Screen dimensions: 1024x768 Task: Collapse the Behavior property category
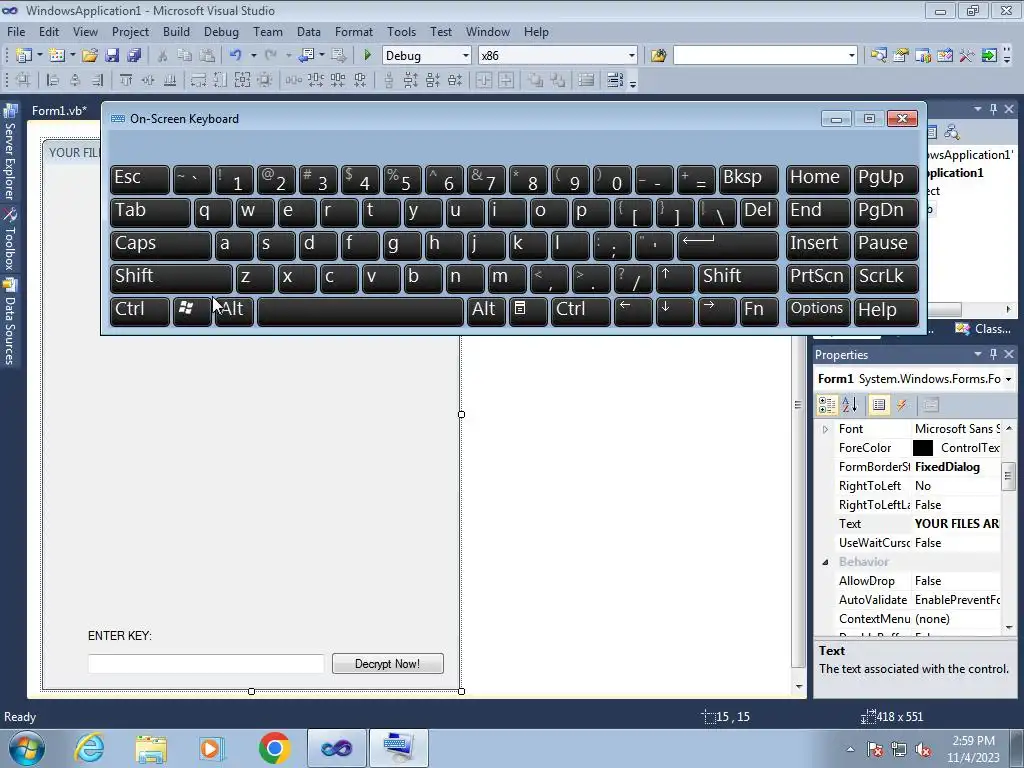click(x=825, y=562)
